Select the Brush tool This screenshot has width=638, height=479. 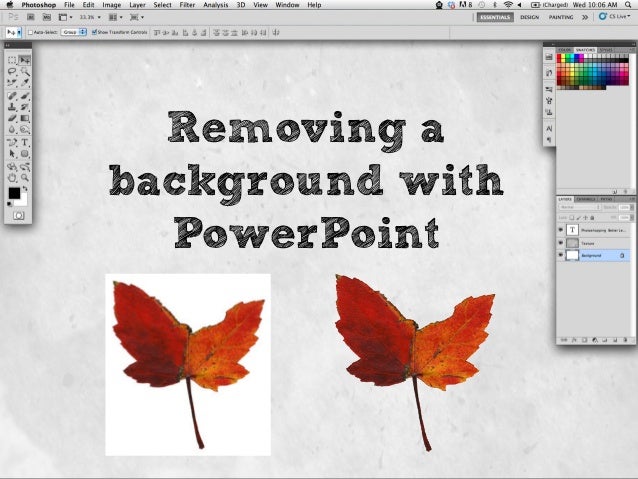(x=25, y=96)
